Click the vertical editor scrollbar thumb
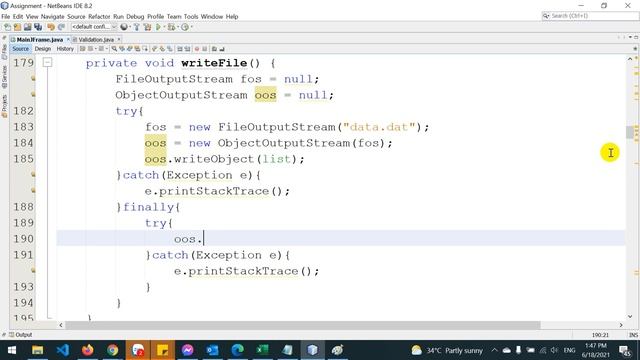 point(630,133)
